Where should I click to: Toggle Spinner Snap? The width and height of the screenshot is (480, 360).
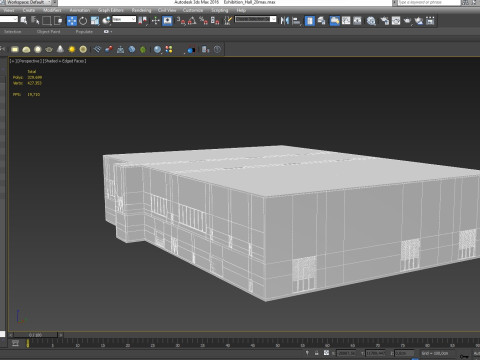pyautogui.click(x=215, y=21)
